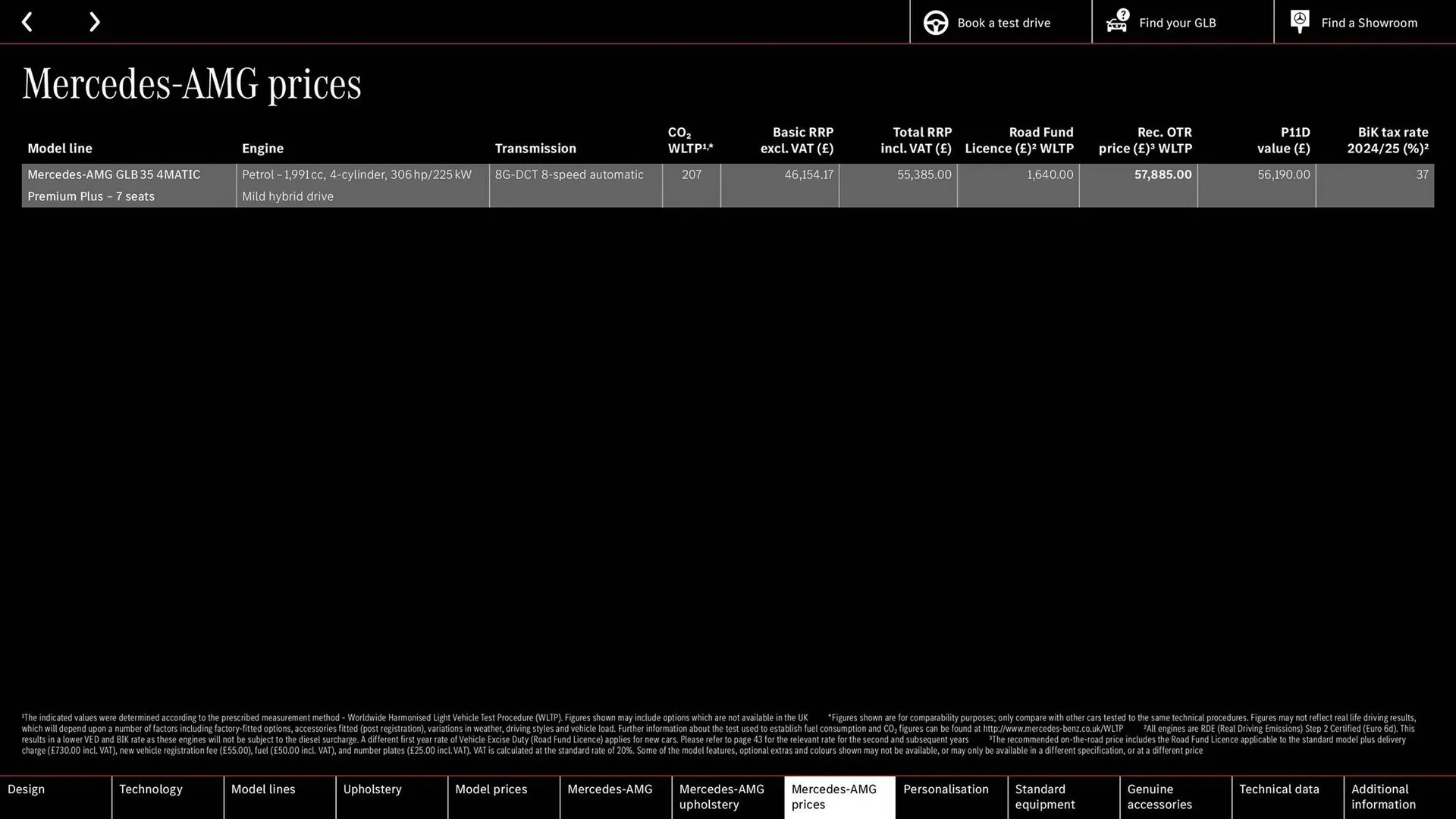Screen dimensions: 1456x819
Task: Click the car icon next to Find your GLB
Action: click(1116, 22)
